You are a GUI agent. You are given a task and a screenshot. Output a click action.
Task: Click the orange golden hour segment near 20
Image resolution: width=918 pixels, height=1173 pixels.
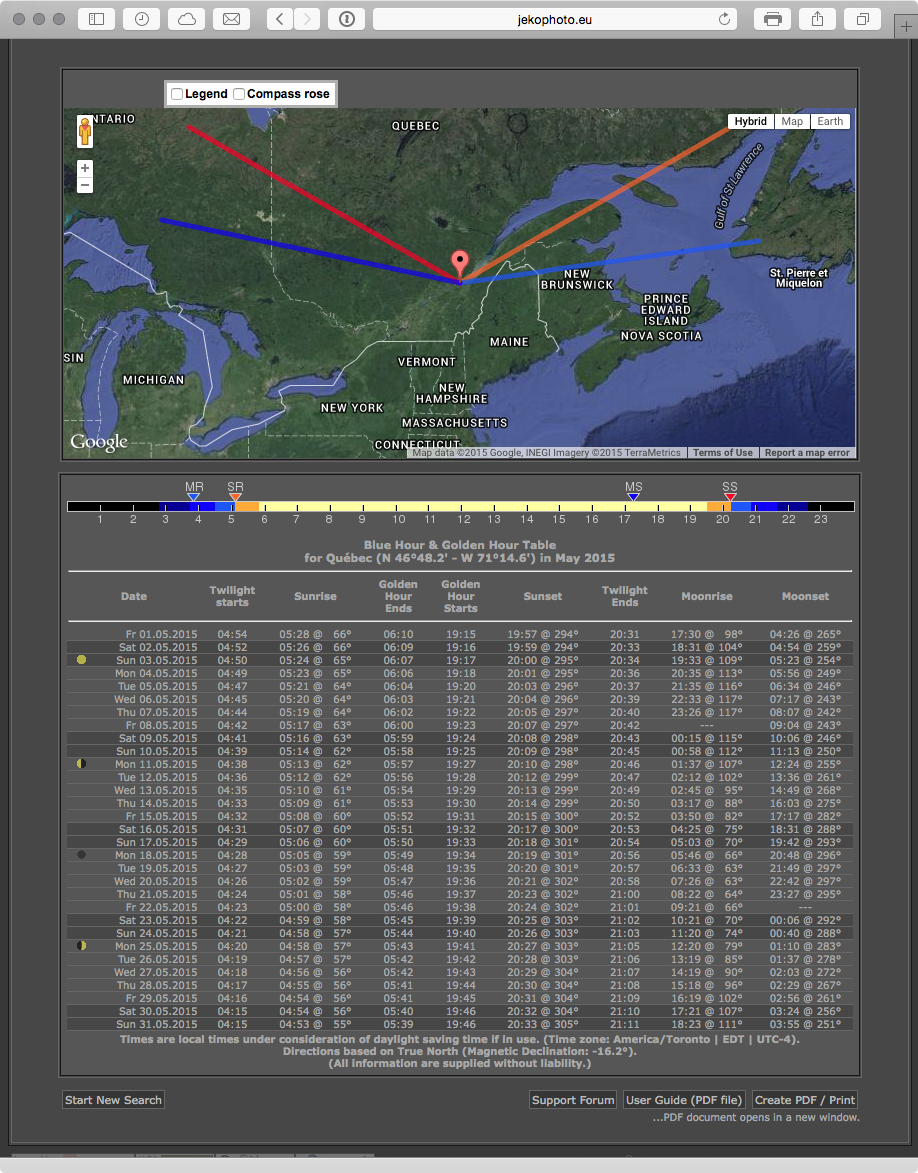718,506
